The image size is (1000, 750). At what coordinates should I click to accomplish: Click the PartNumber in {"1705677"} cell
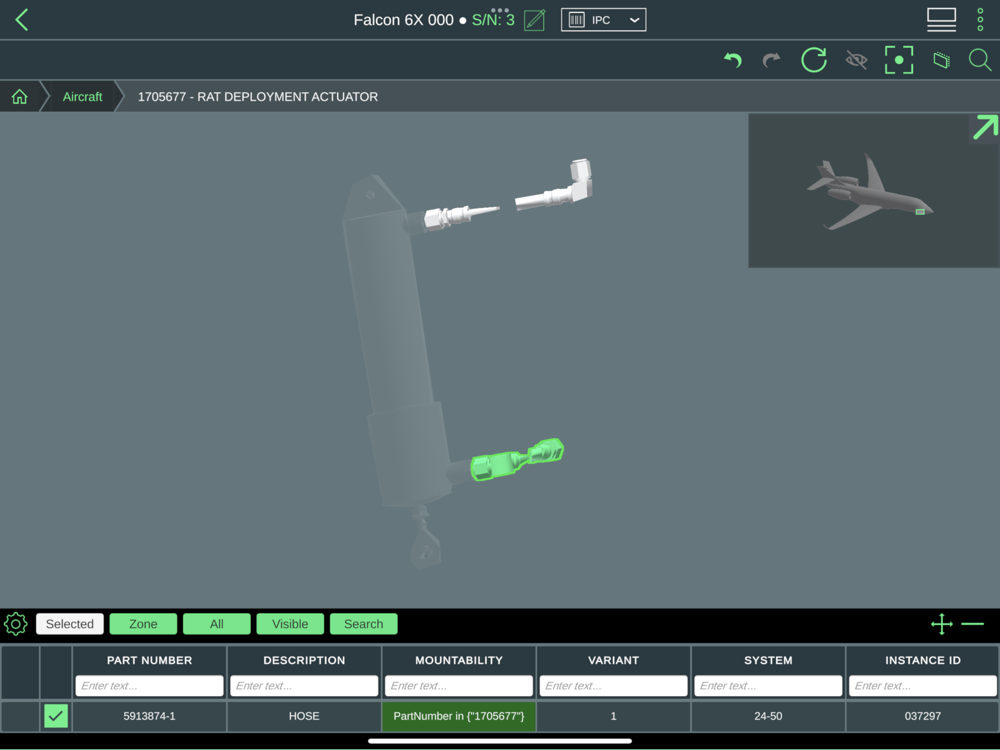(x=459, y=716)
